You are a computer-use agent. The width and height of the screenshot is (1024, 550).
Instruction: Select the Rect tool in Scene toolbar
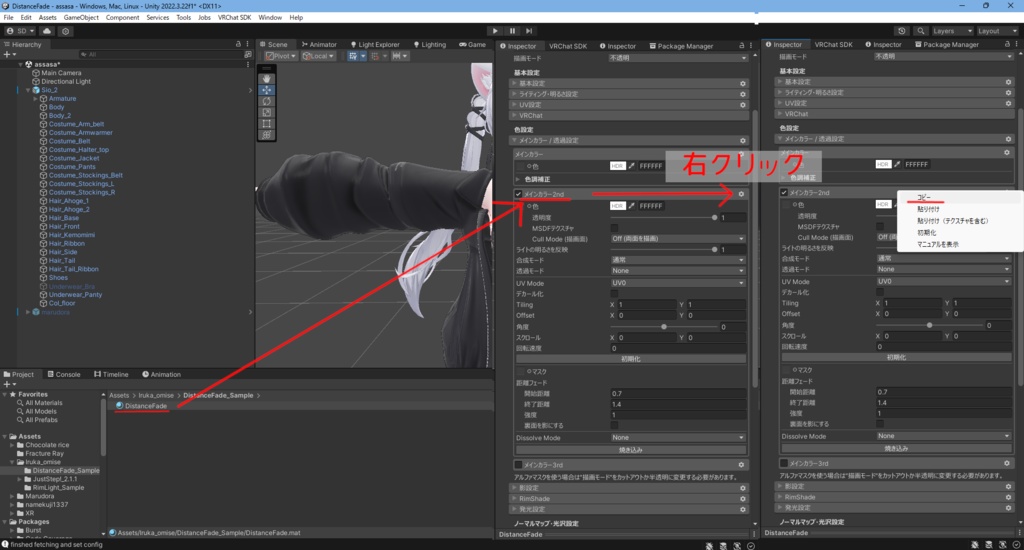(x=266, y=123)
